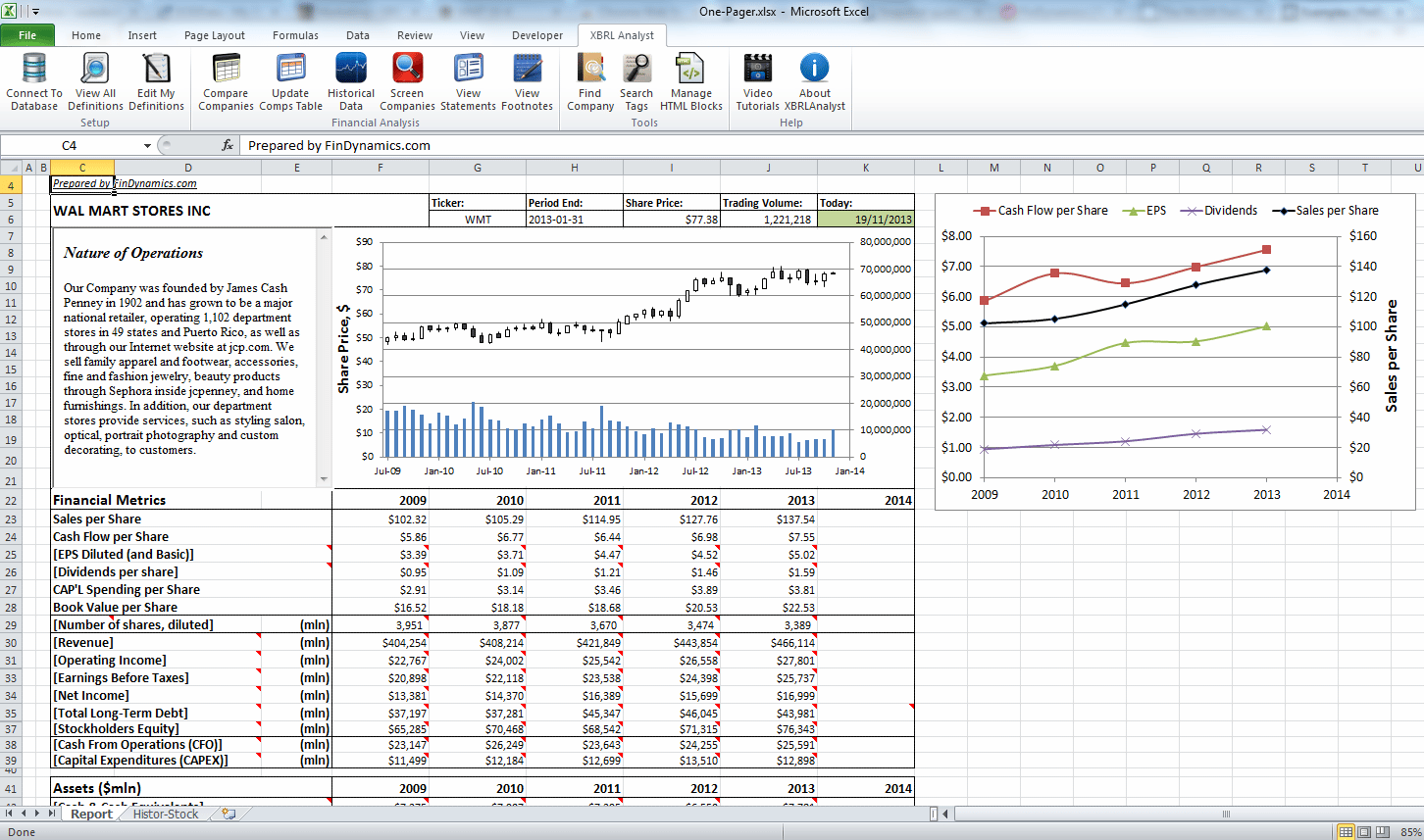Click the Compare Companies icon
The width and height of the screenshot is (1424, 840).
(x=226, y=80)
